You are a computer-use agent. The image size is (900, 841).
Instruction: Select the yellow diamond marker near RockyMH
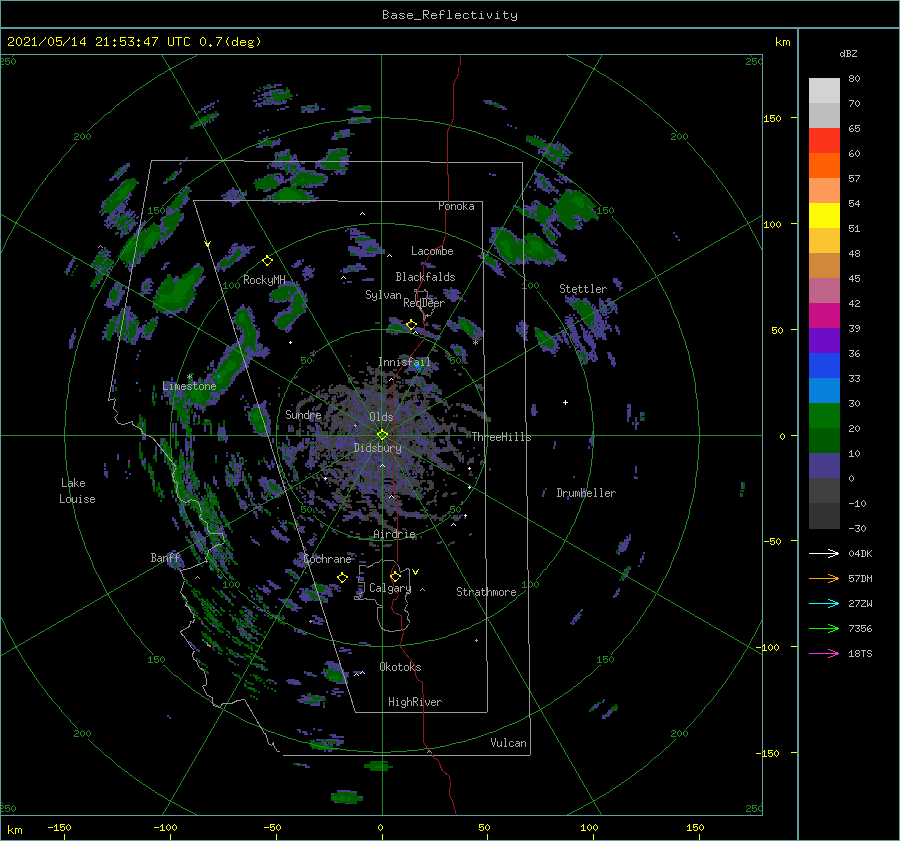267,261
